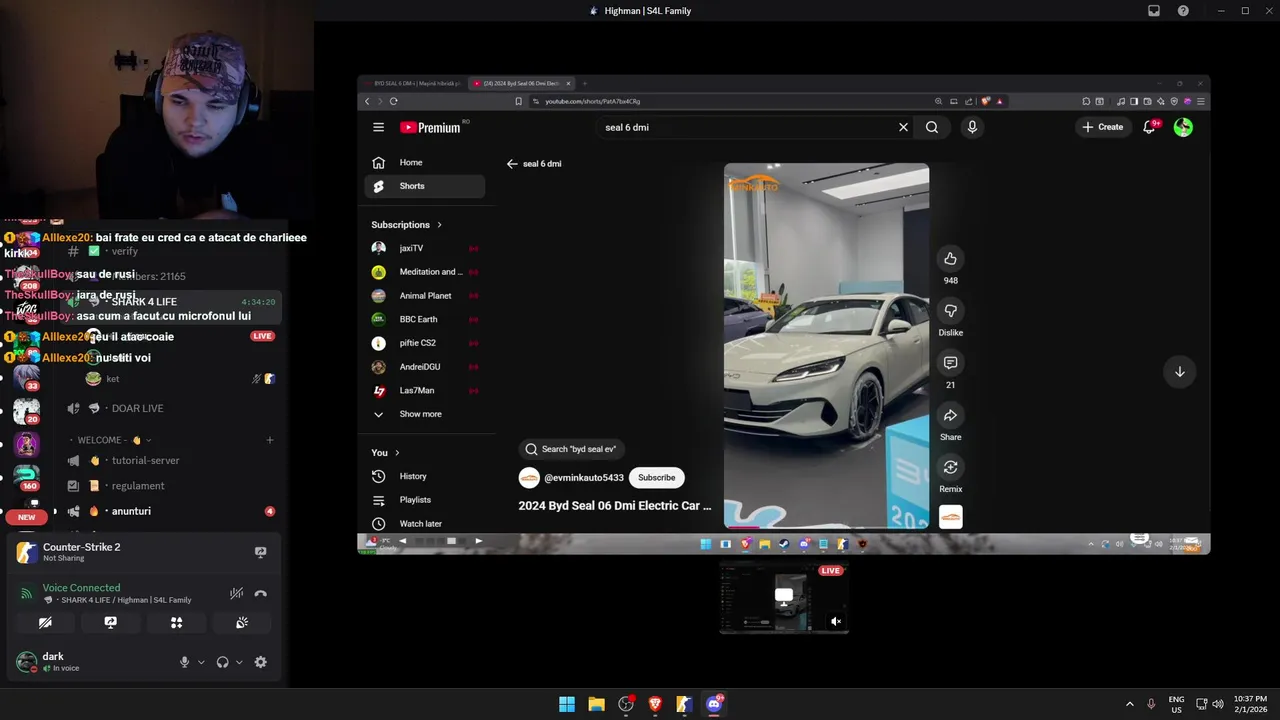Open OBS Studio from the Windows taskbar
1280x720 pixels.
pos(626,704)
